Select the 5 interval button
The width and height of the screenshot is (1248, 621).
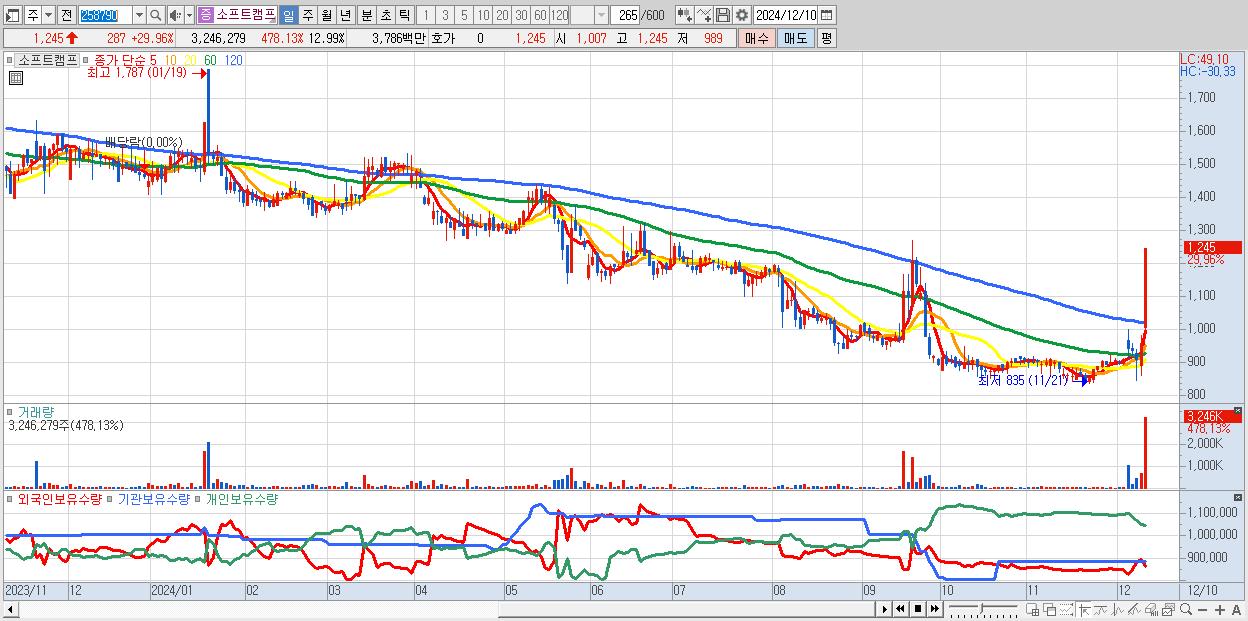tap(464, 15)
